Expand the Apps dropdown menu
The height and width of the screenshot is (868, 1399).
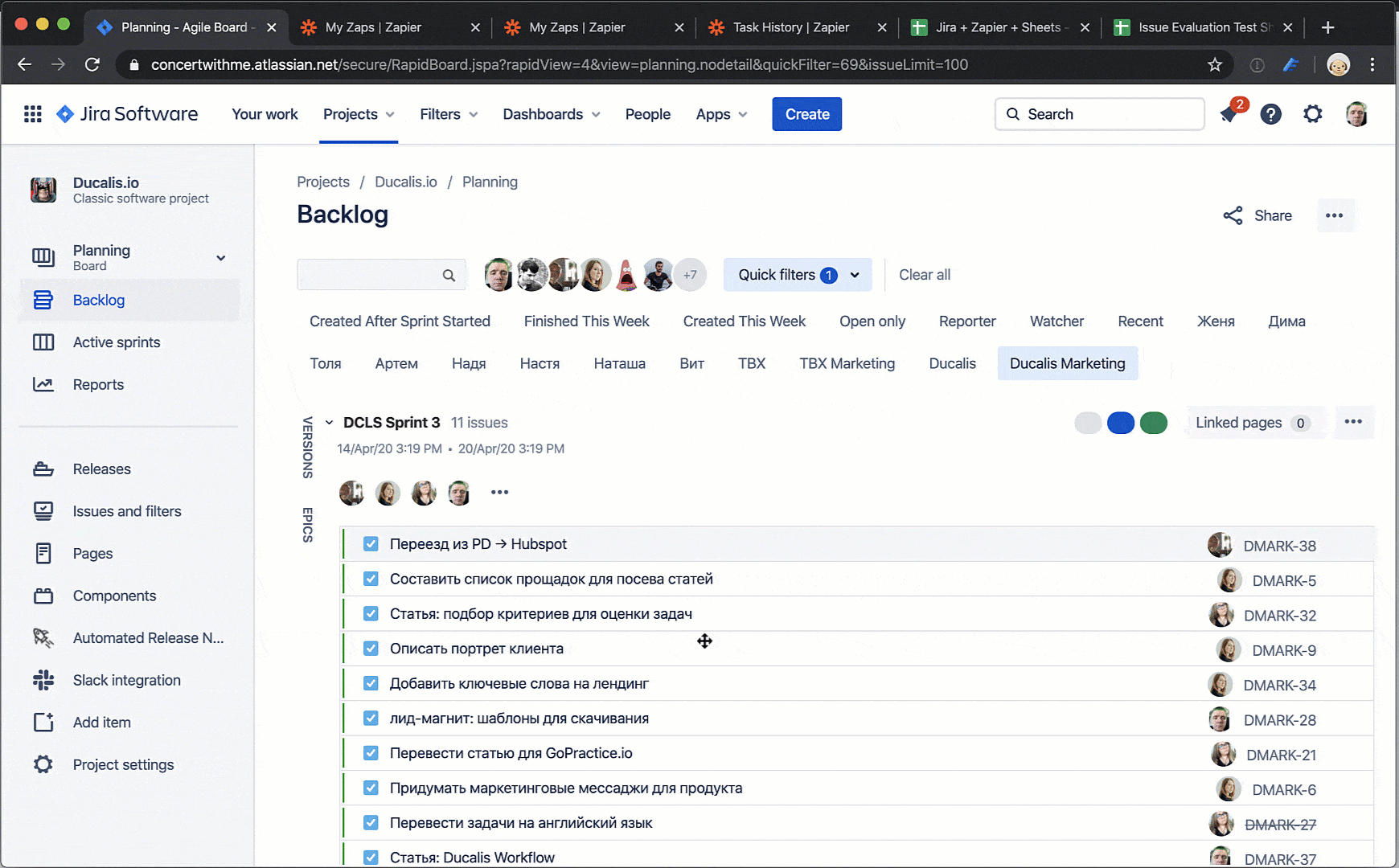721,114
